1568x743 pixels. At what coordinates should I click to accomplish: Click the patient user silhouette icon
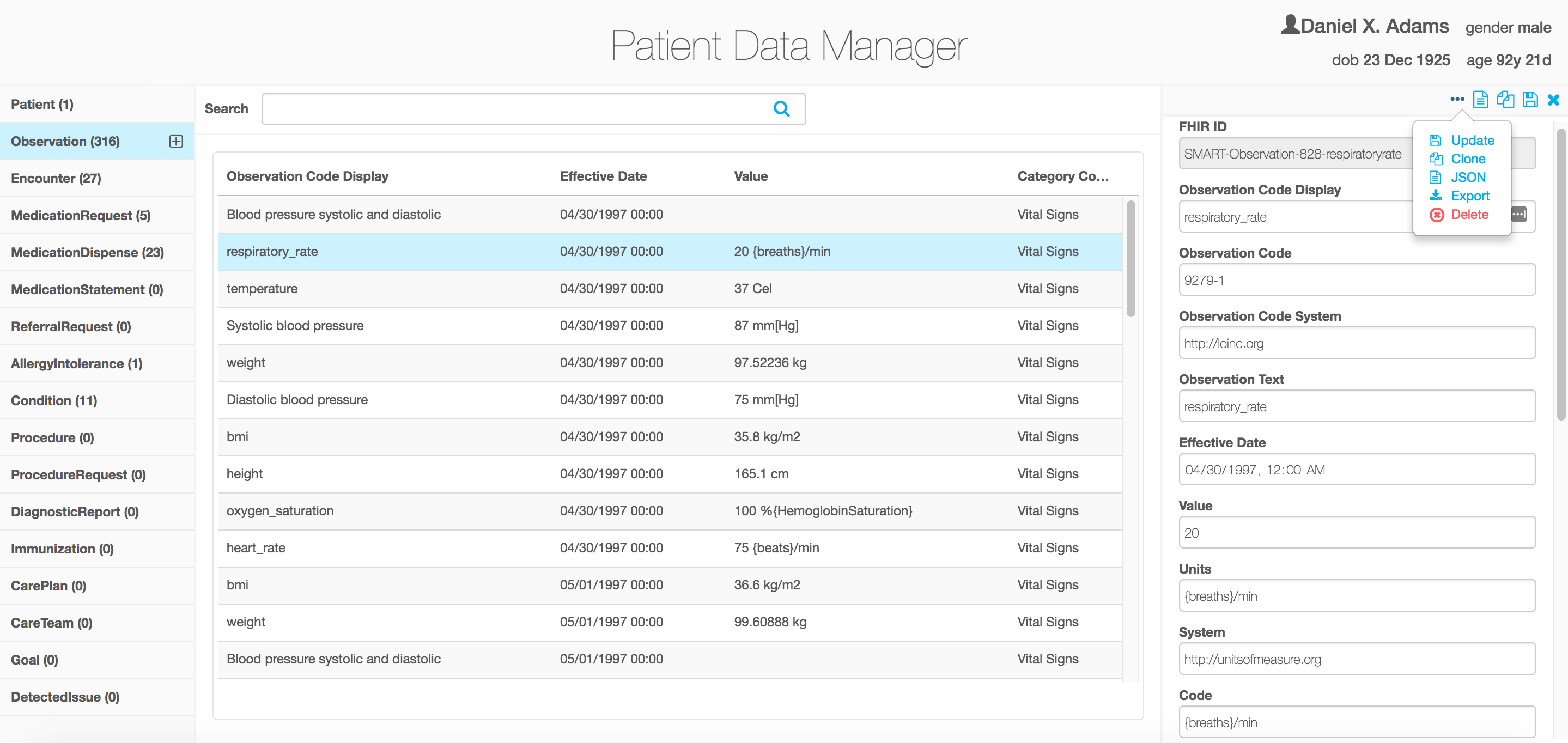pos(1290,25)
